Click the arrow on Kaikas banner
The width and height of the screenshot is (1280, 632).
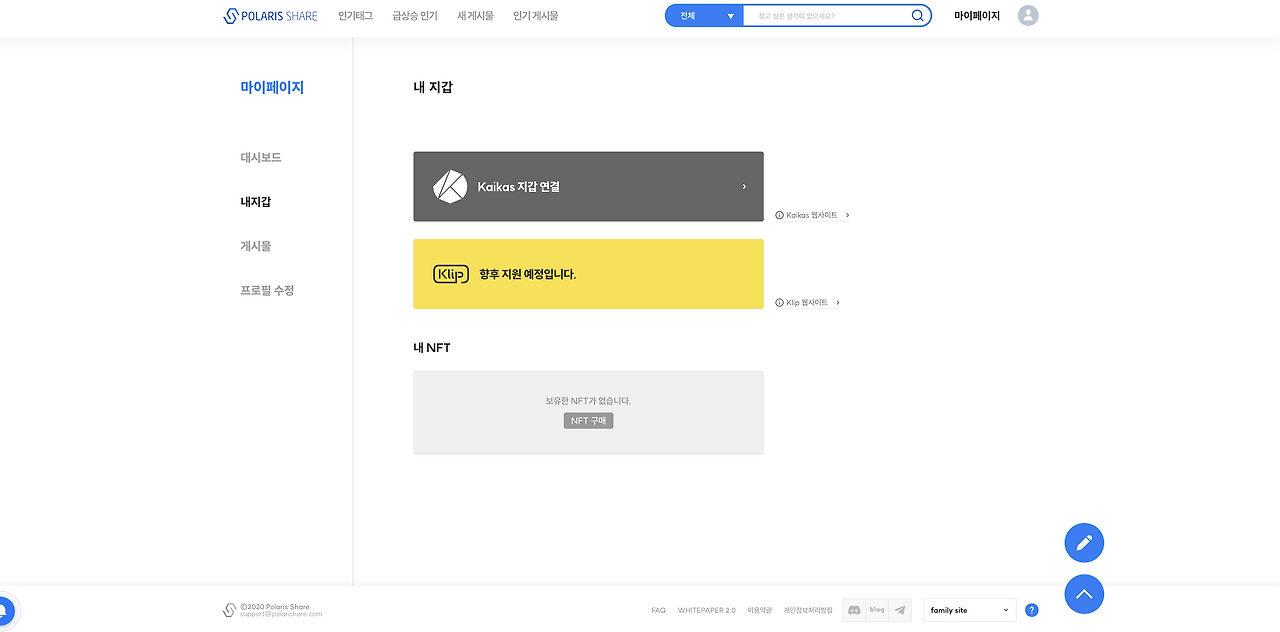[744, 187]
